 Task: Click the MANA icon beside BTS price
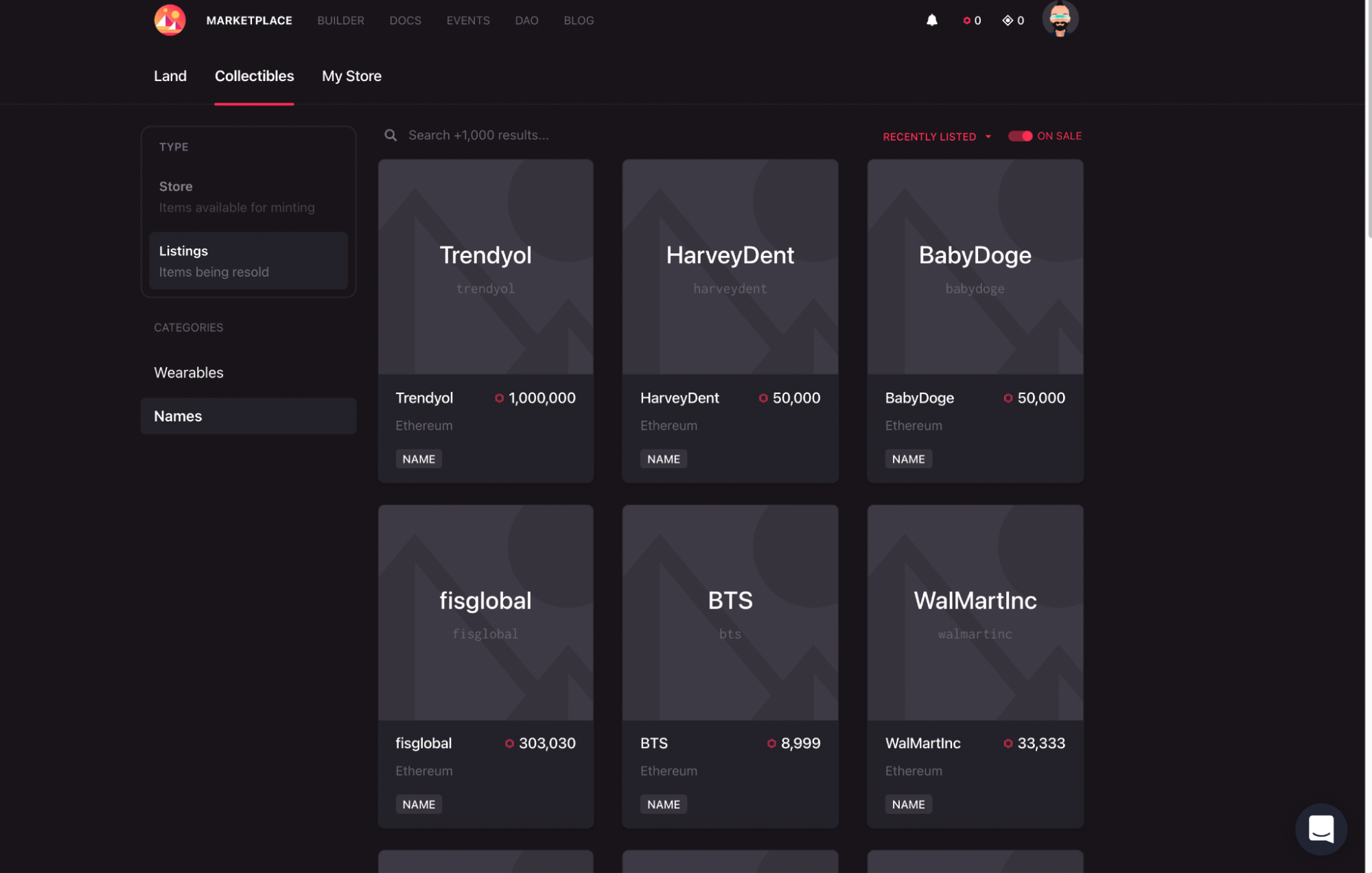(x=771, y=743)
